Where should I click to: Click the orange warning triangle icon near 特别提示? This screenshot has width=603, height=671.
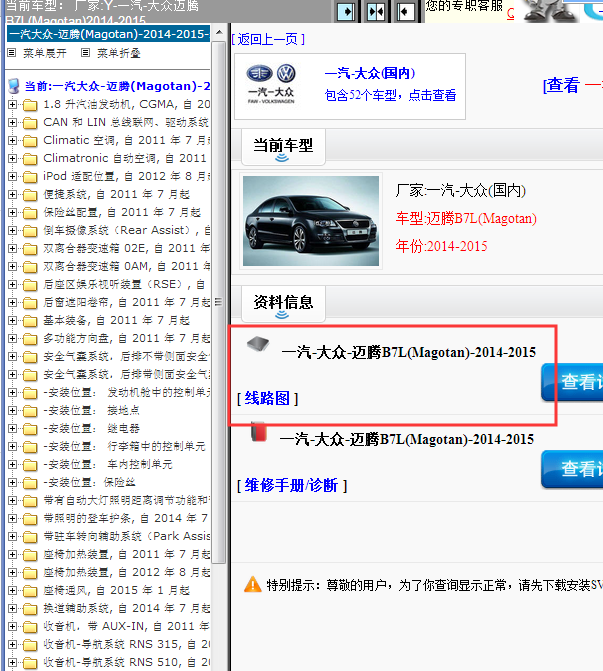[252, 584]
